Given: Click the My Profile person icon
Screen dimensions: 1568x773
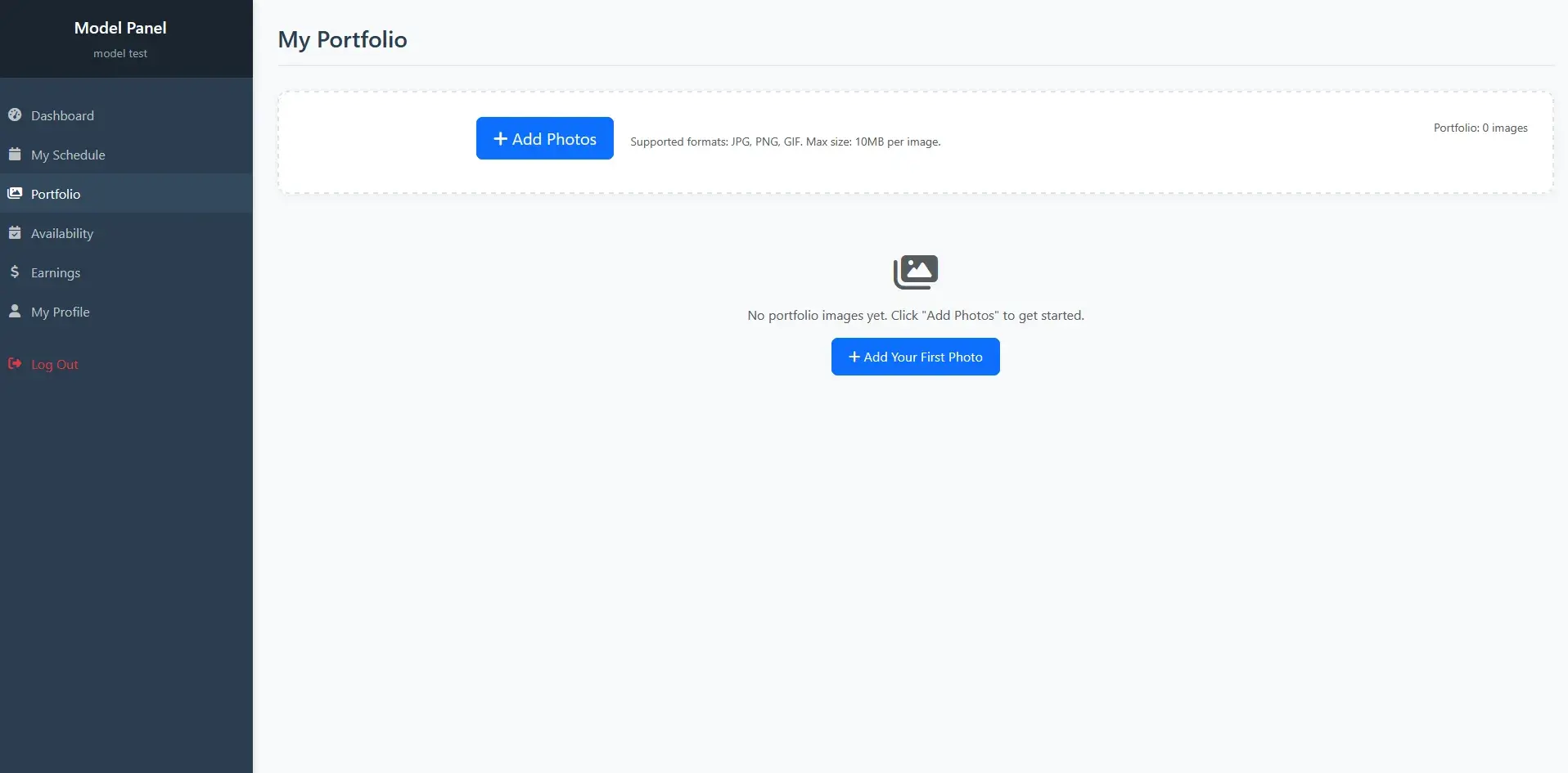Looking at the screenshot, I should (15, 312).
